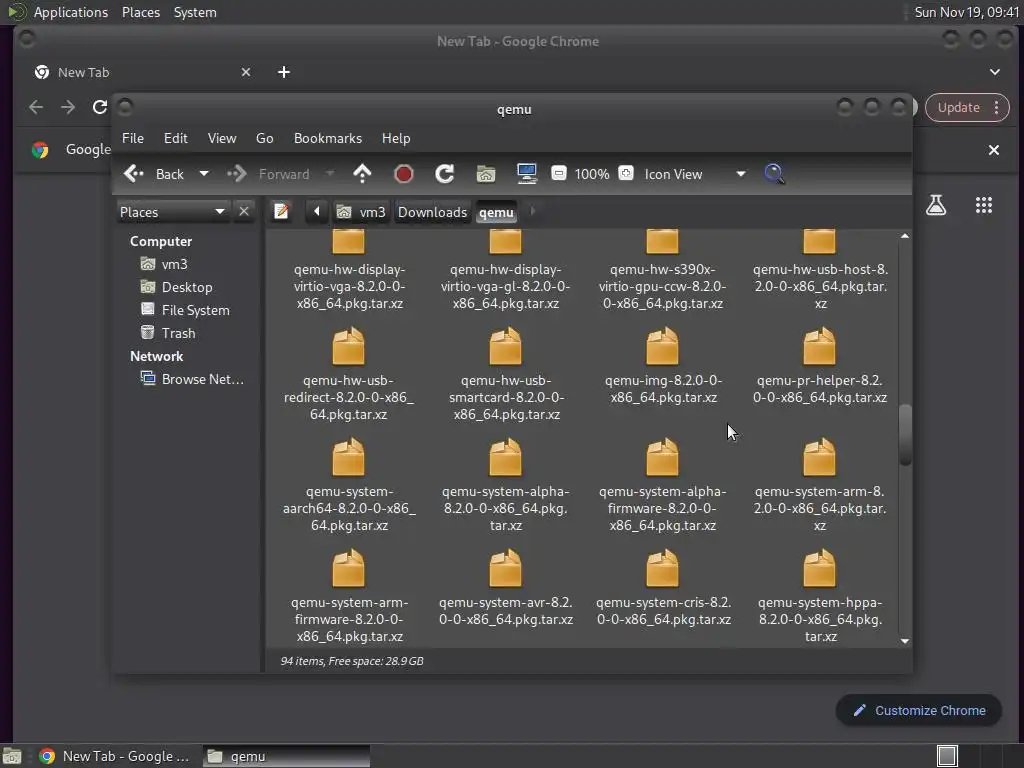Image resolution: width=1024 pixels, height=768 pixels.
Task: Open the Edit menu
Action: (x=176, y=138)
